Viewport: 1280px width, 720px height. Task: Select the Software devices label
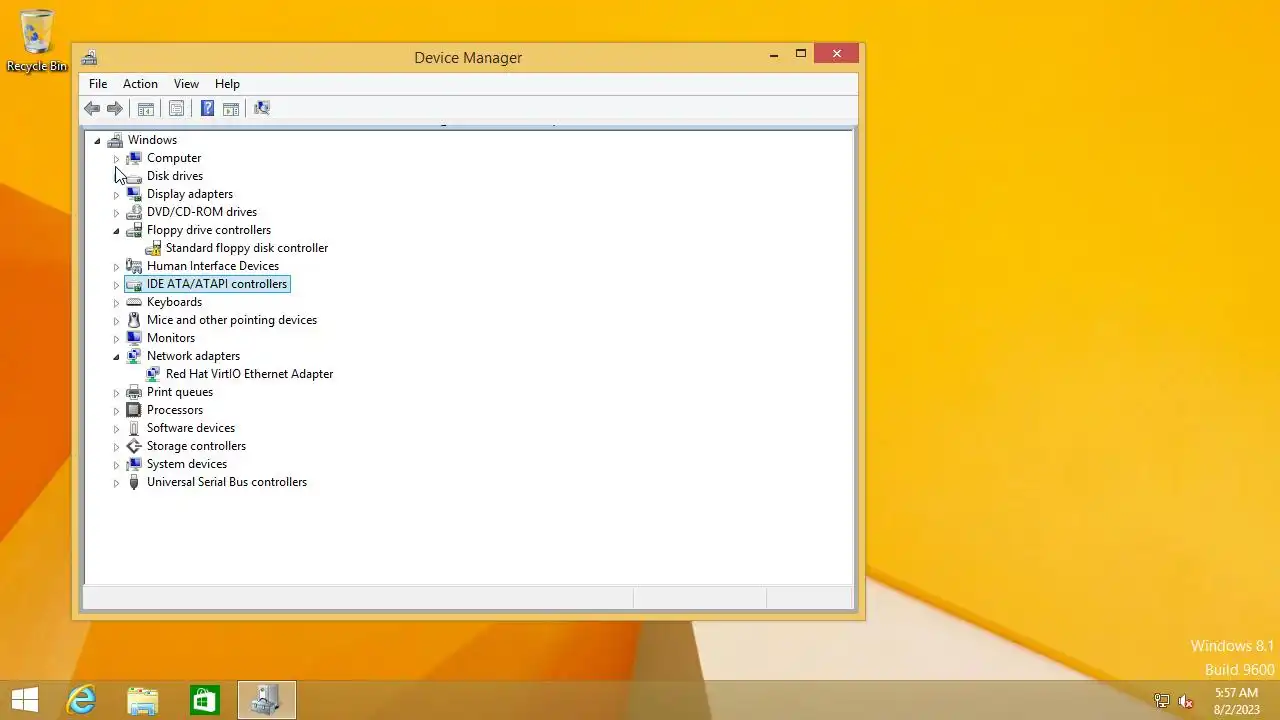[191, 428]
